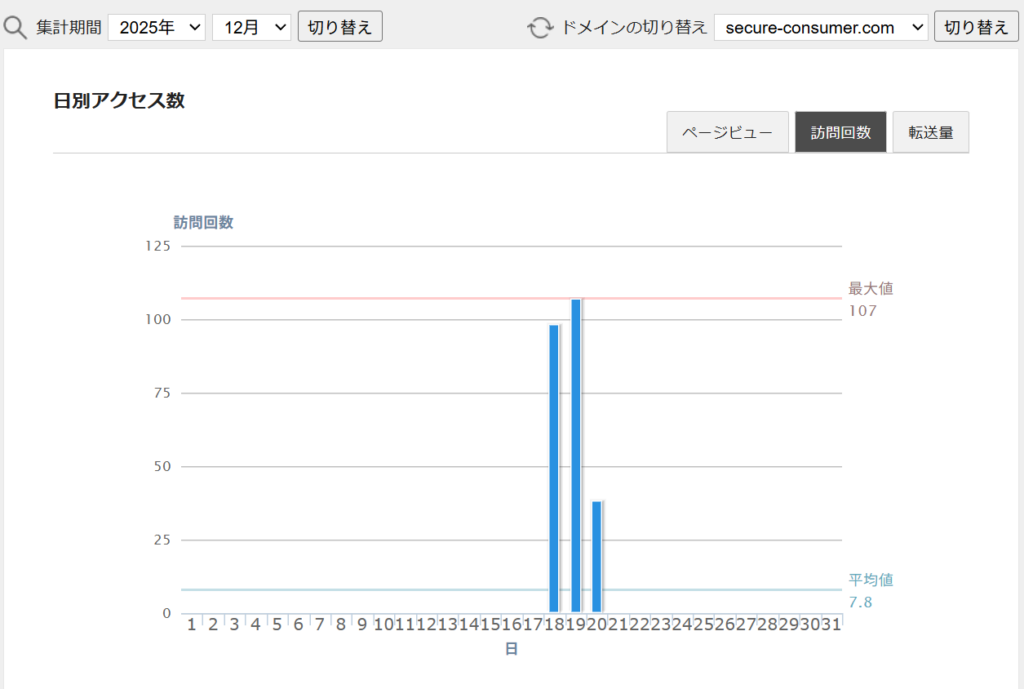This screenshot has height=689, width=1024.
Task: Select the 訪問回数 tab
Action: pyautogui.click(x=840, y=132)
